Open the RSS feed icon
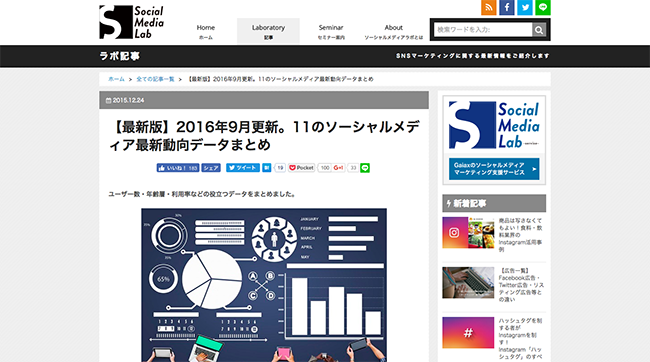 click(489, 7)
